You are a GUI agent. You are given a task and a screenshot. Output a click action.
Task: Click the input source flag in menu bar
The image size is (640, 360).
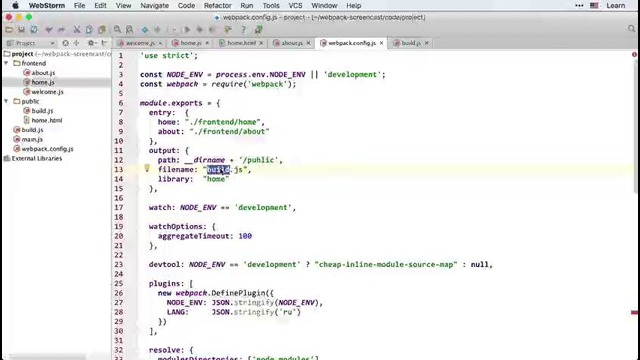(x=594, y=6)
